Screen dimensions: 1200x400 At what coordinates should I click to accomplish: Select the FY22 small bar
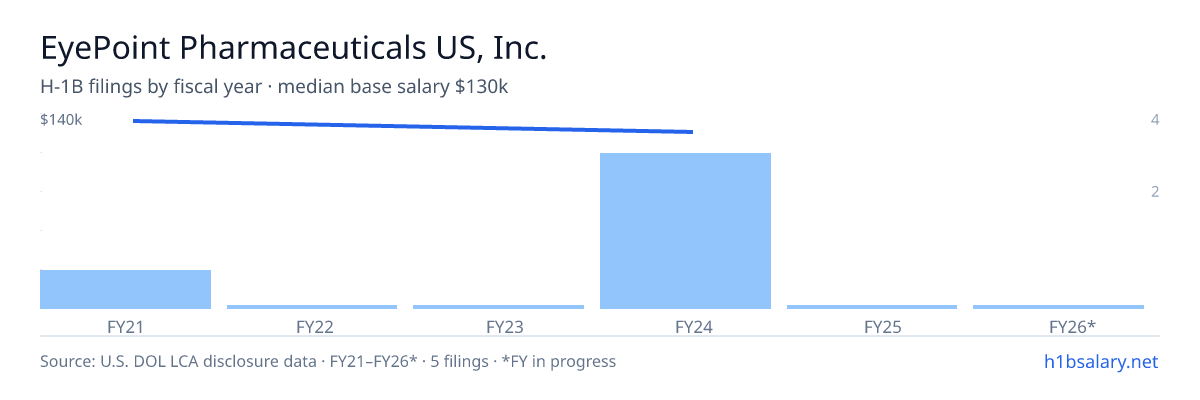coord(312,307)
